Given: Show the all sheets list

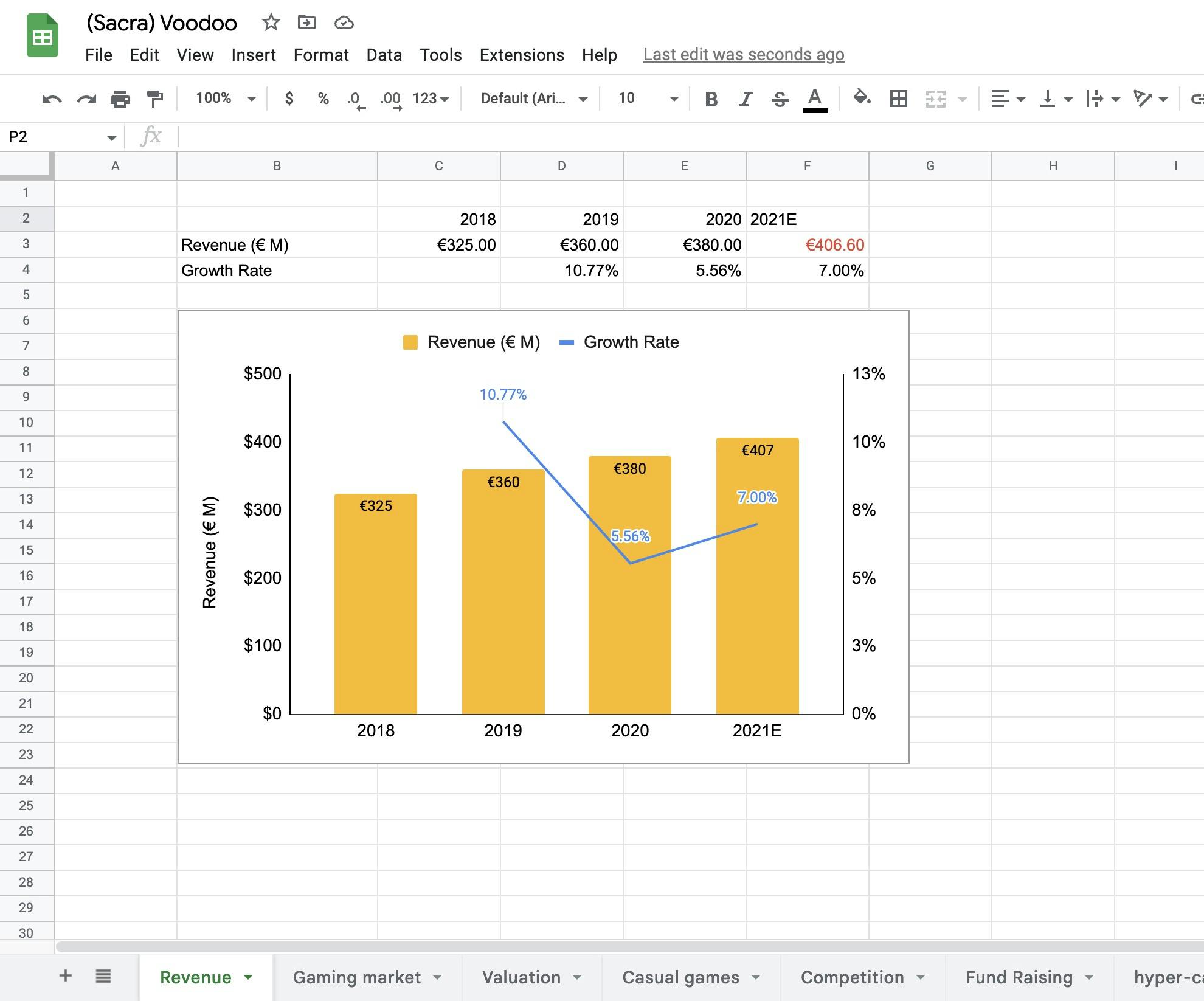Looking at the screenshot, I should click(103, 976).
